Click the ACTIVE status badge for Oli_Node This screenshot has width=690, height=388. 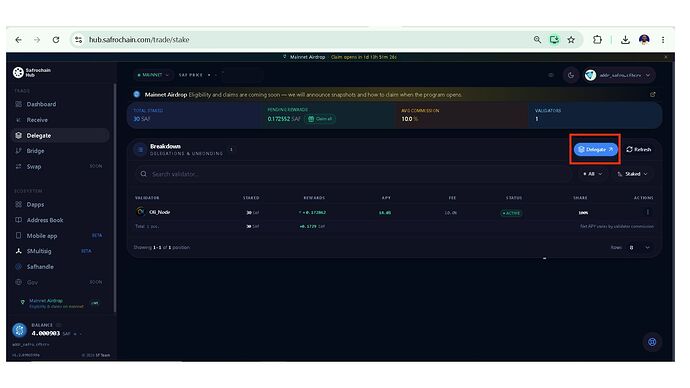(512, 213)
